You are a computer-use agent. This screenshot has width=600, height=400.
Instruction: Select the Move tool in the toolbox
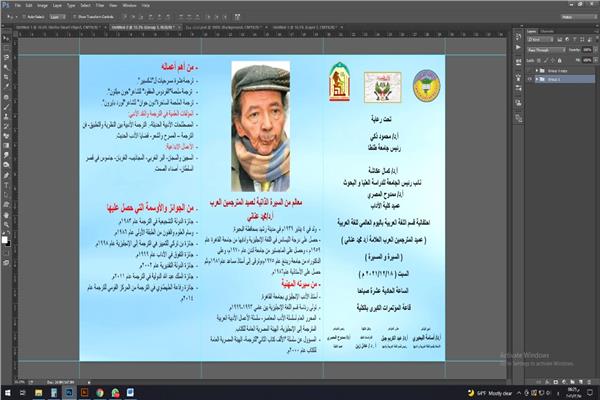(6, 39)
